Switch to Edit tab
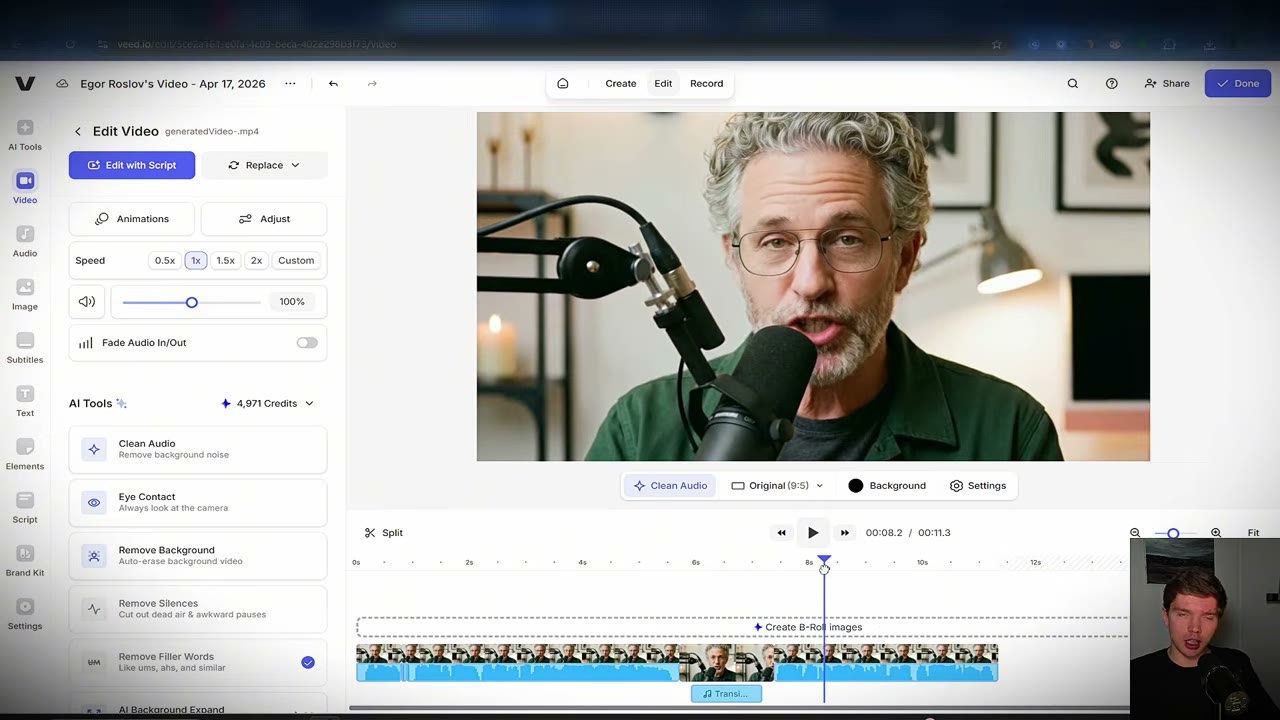 point(663,84)
